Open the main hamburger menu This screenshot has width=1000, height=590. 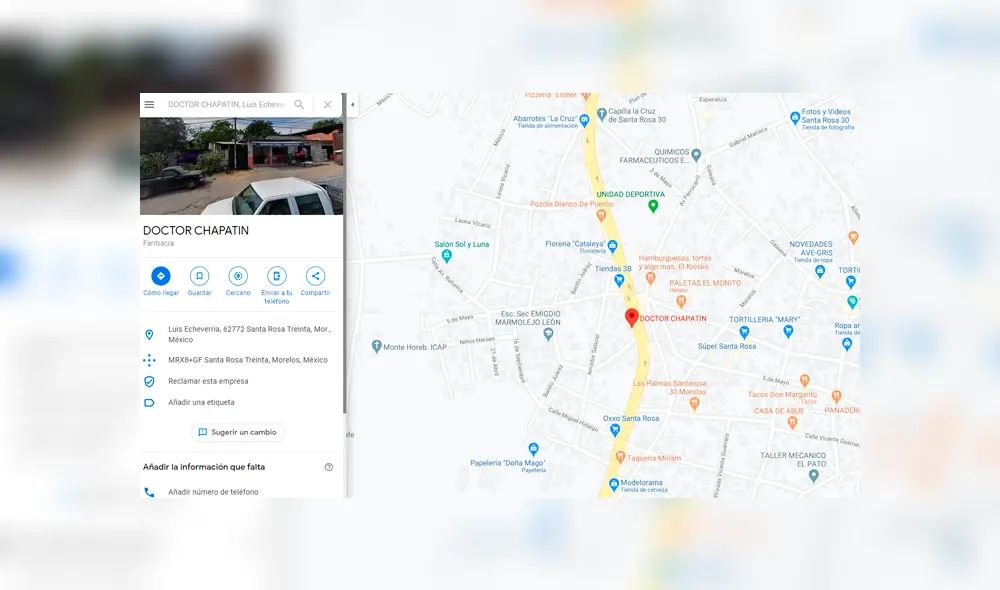[148, 104]
